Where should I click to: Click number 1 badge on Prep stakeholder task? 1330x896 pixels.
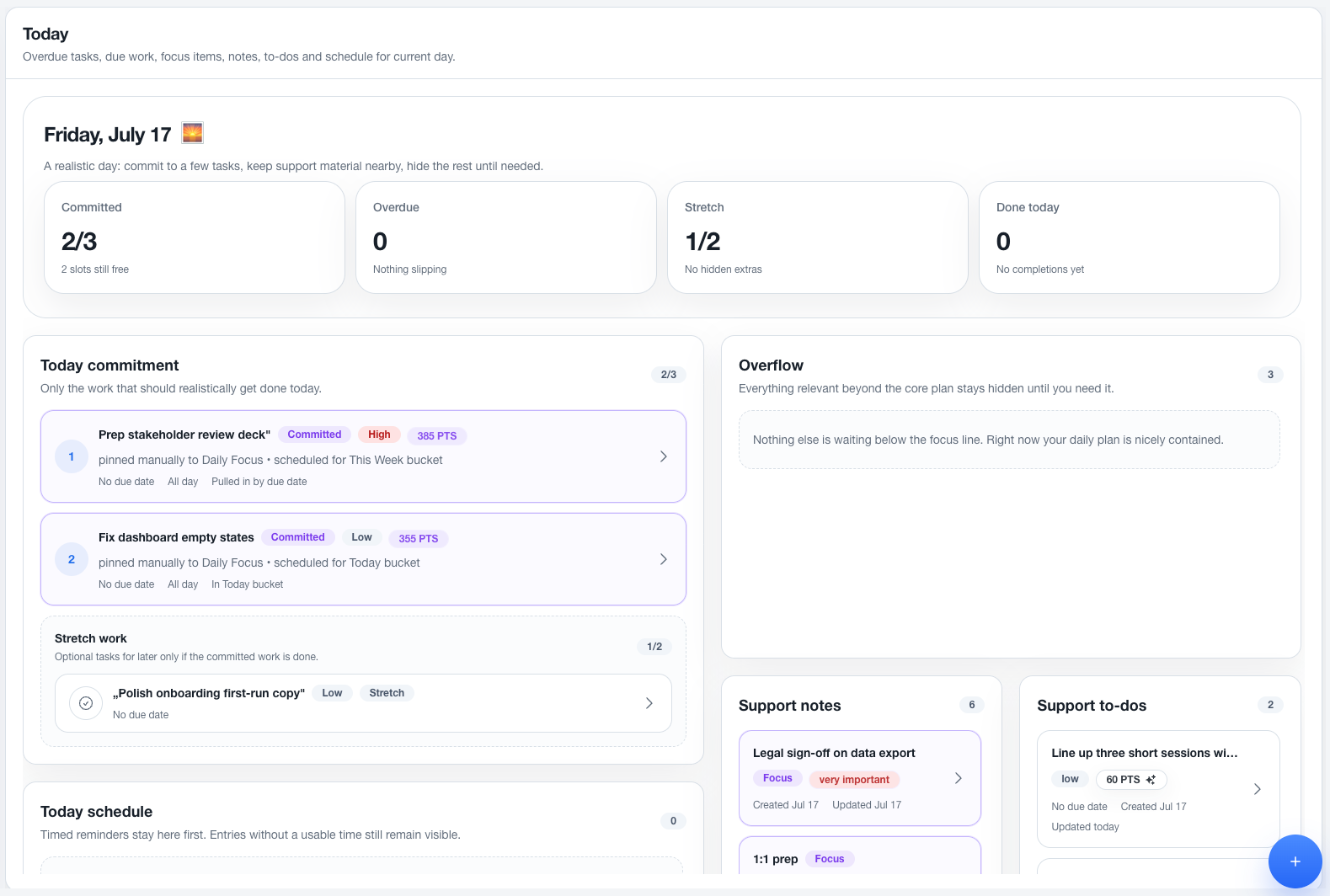click(72, 456)
